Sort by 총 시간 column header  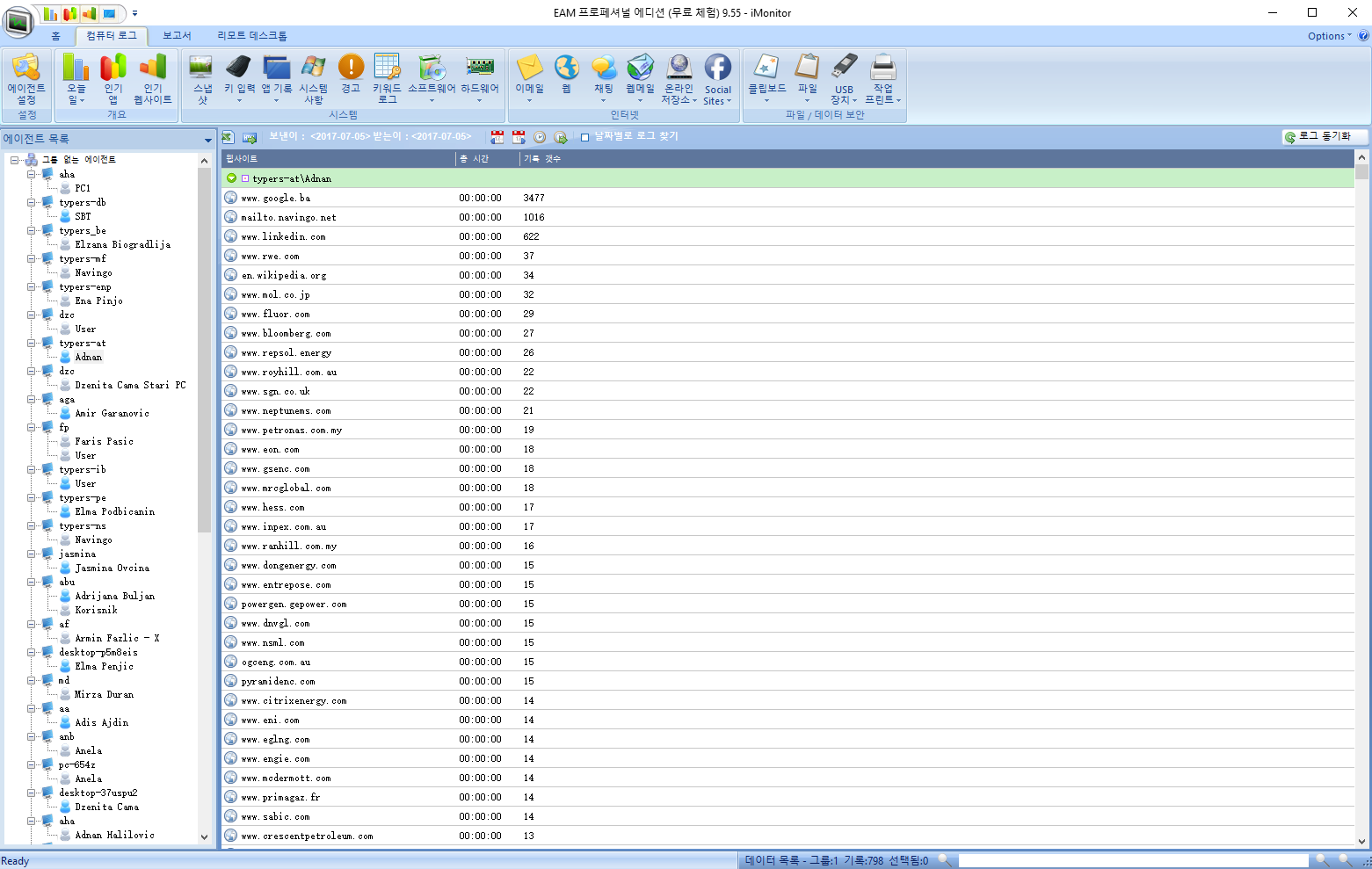(x=487, y=159)
